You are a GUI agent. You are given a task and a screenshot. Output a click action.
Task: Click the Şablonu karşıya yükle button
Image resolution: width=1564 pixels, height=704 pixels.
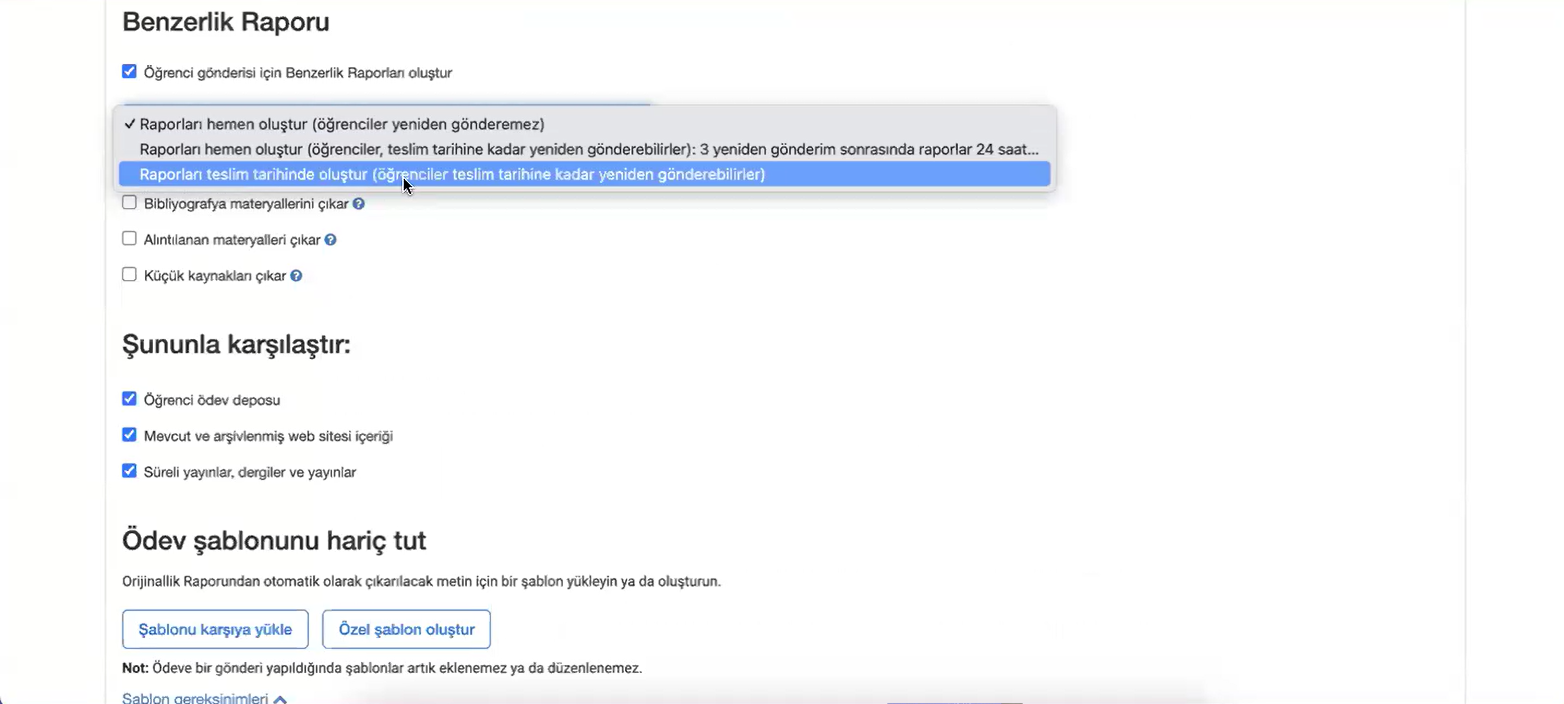(215, 629)
